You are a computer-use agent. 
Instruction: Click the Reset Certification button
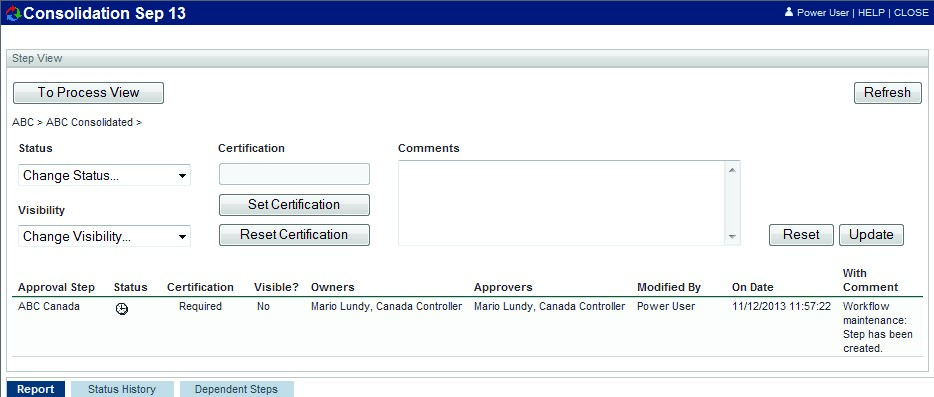click(294, 235)
